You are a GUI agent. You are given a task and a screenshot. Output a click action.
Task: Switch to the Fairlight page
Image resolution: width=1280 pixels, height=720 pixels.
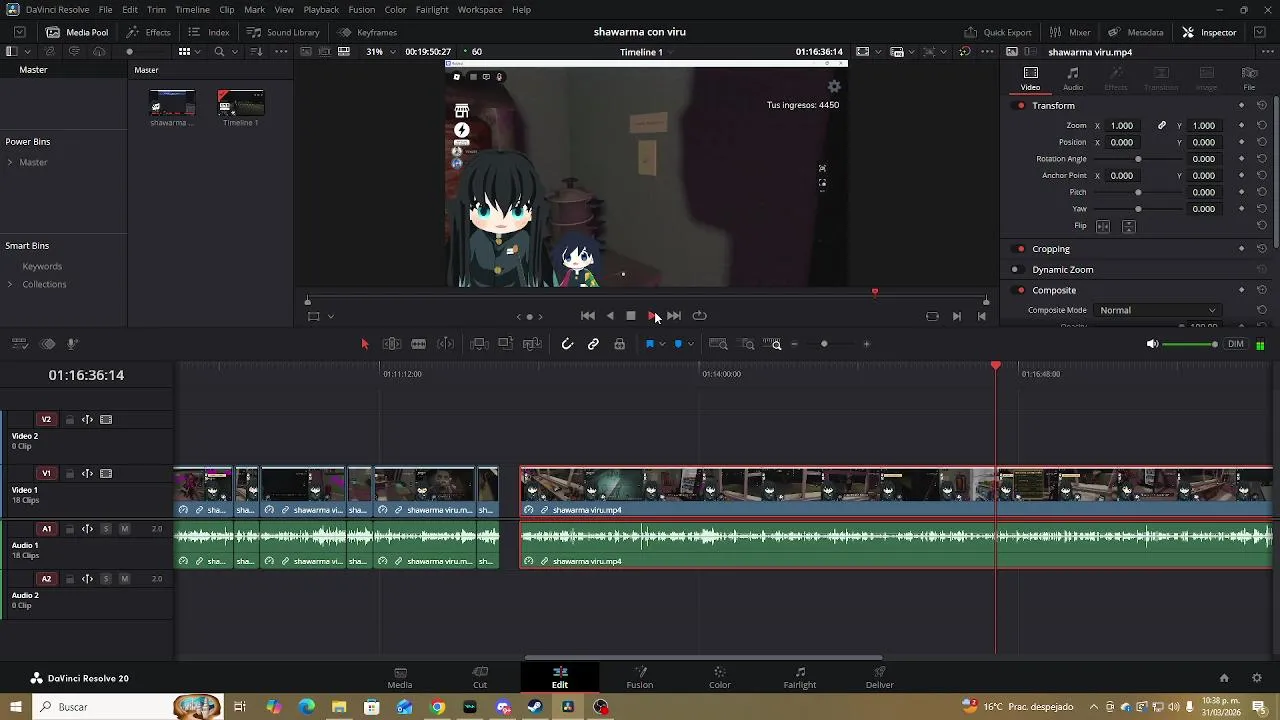click(800, 678)
